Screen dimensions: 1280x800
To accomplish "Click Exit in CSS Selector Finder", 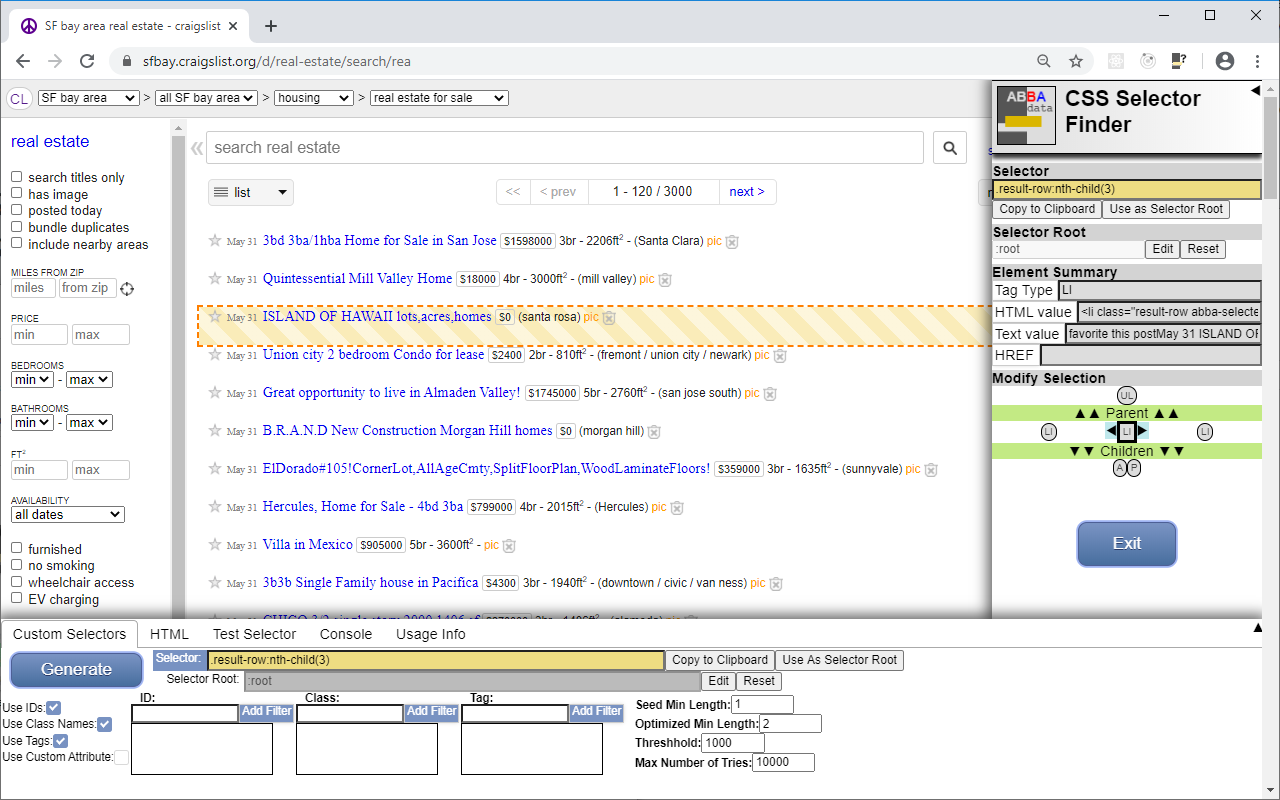I will point(1127,544).
